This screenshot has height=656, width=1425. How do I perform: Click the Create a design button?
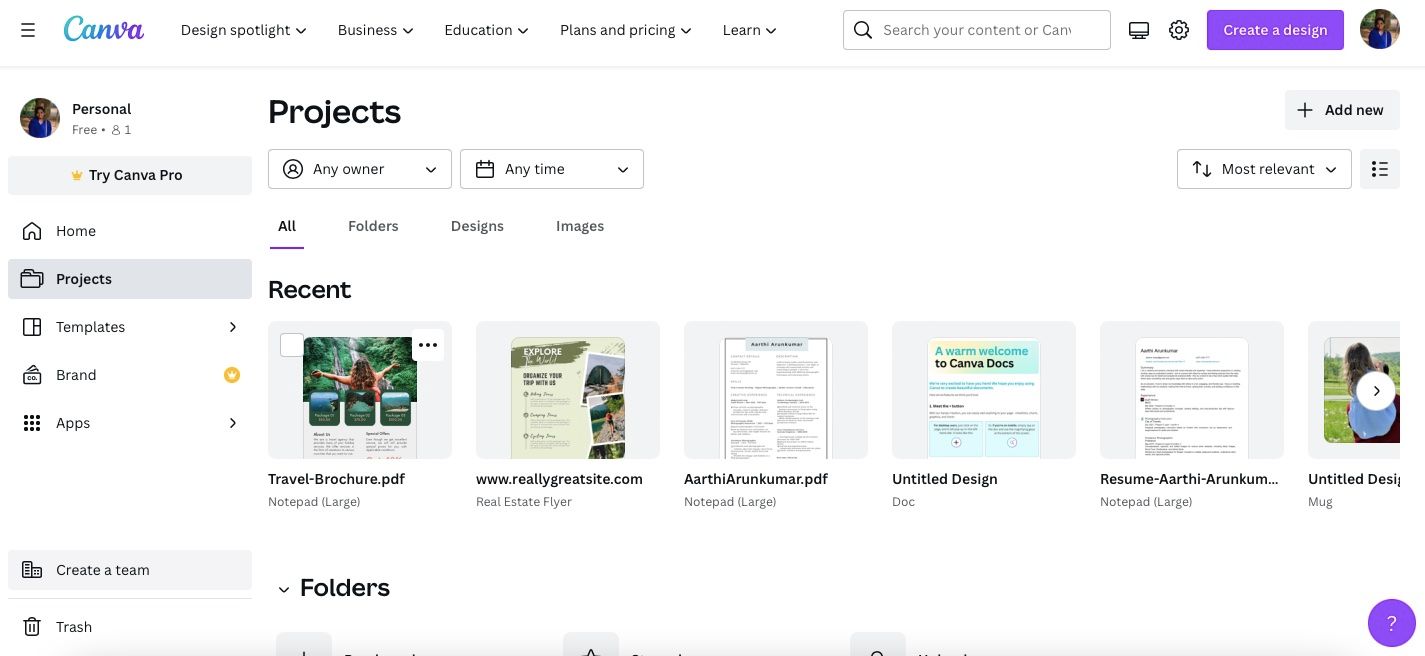pyautogui.click(x=1274, y=29)
